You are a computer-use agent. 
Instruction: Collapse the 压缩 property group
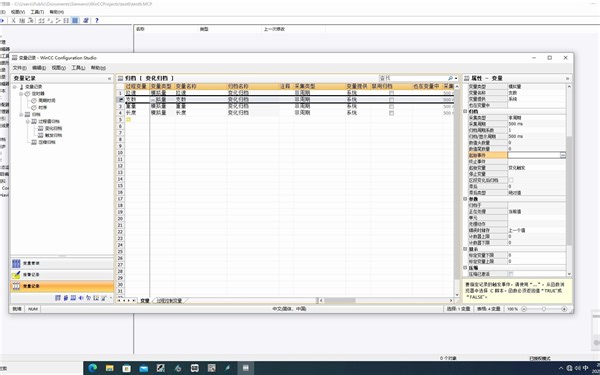click(466, 268)
